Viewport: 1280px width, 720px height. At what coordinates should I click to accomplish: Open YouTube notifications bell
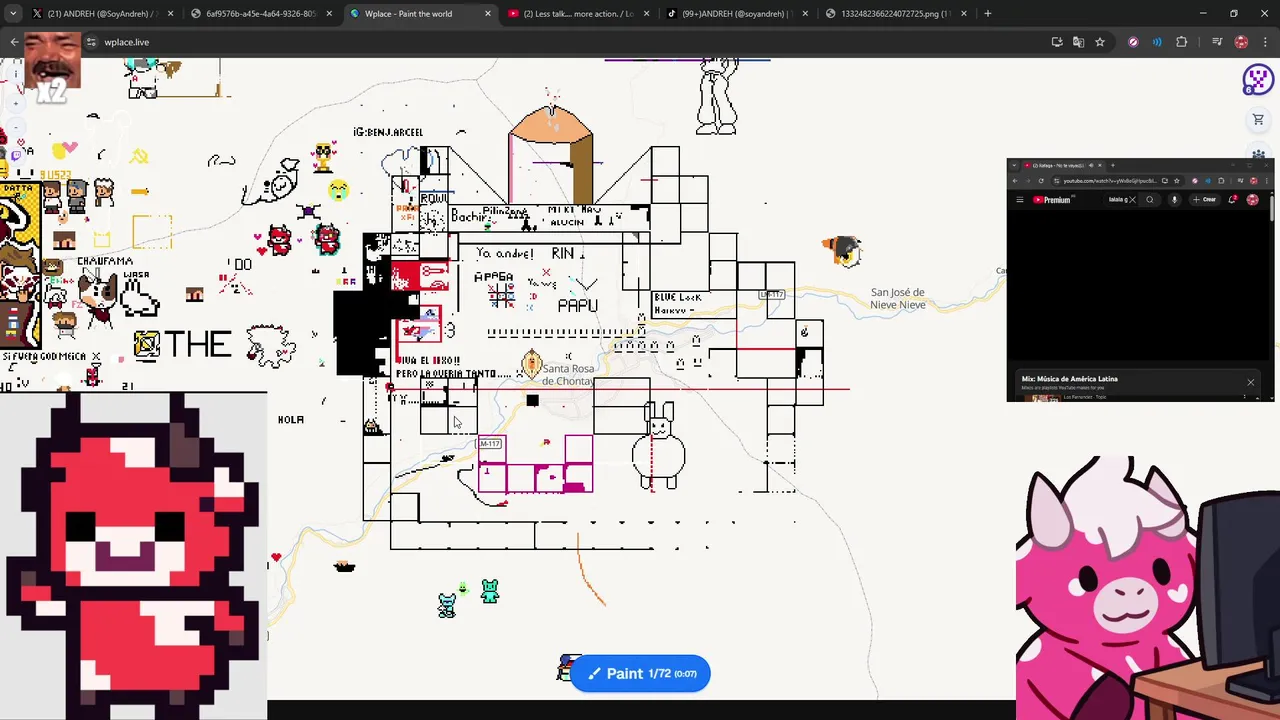point(1233,200)
